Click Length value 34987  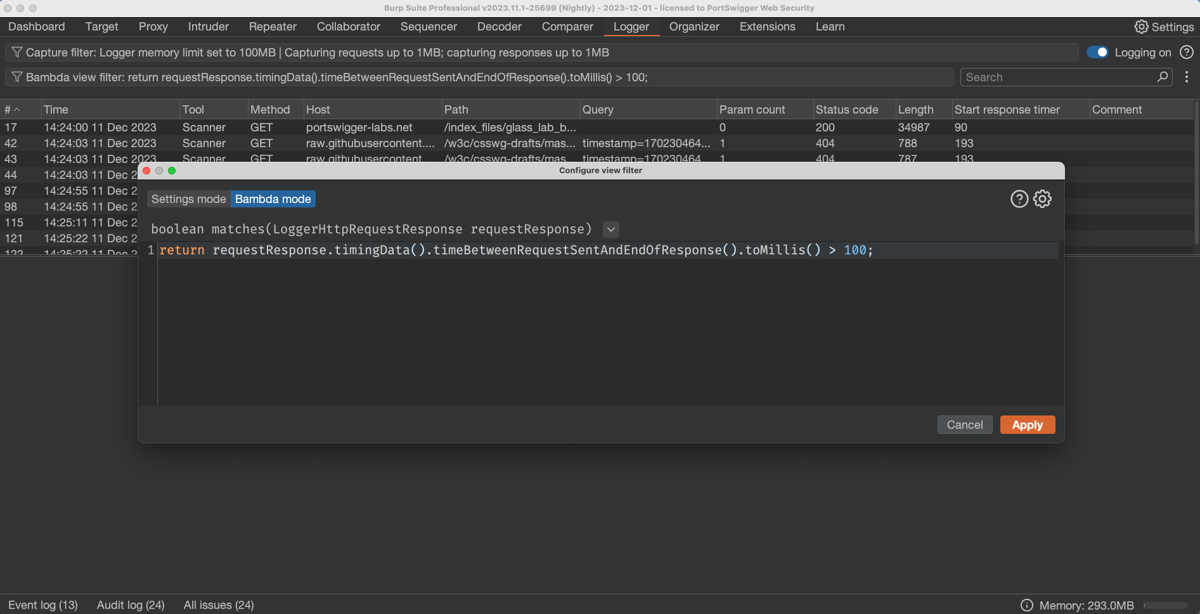pyautogui.click(x=914, y=127)
